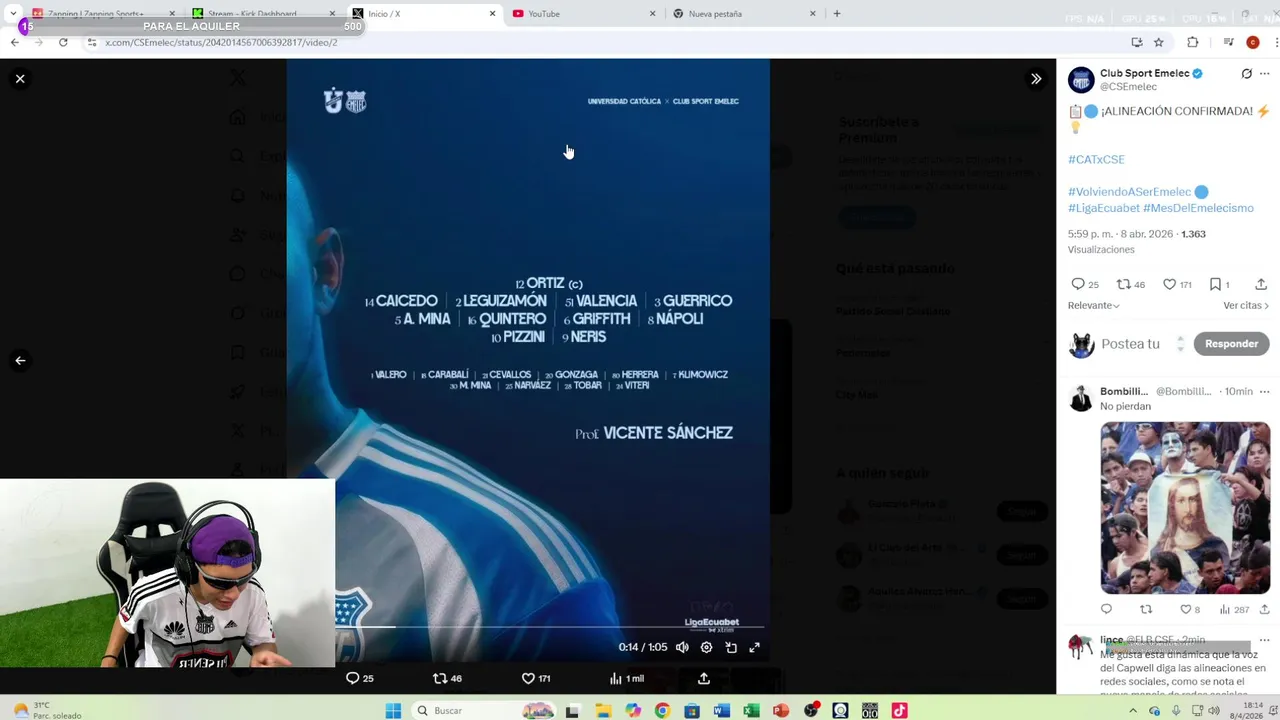The width and height of the screenshot is (1280, 720).
Task: Open the Jesus meme image in Bombilli reply
Action: tap(1185, 508)
